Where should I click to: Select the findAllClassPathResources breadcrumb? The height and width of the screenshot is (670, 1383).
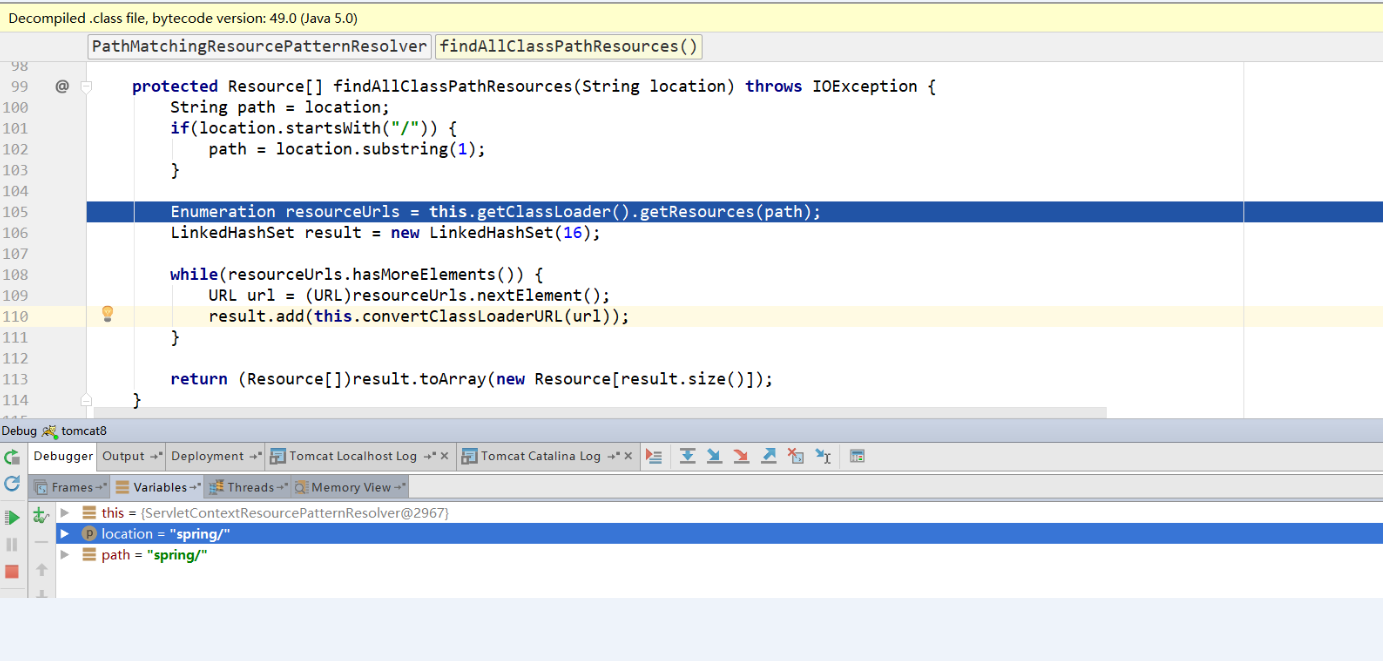(568, 46)
